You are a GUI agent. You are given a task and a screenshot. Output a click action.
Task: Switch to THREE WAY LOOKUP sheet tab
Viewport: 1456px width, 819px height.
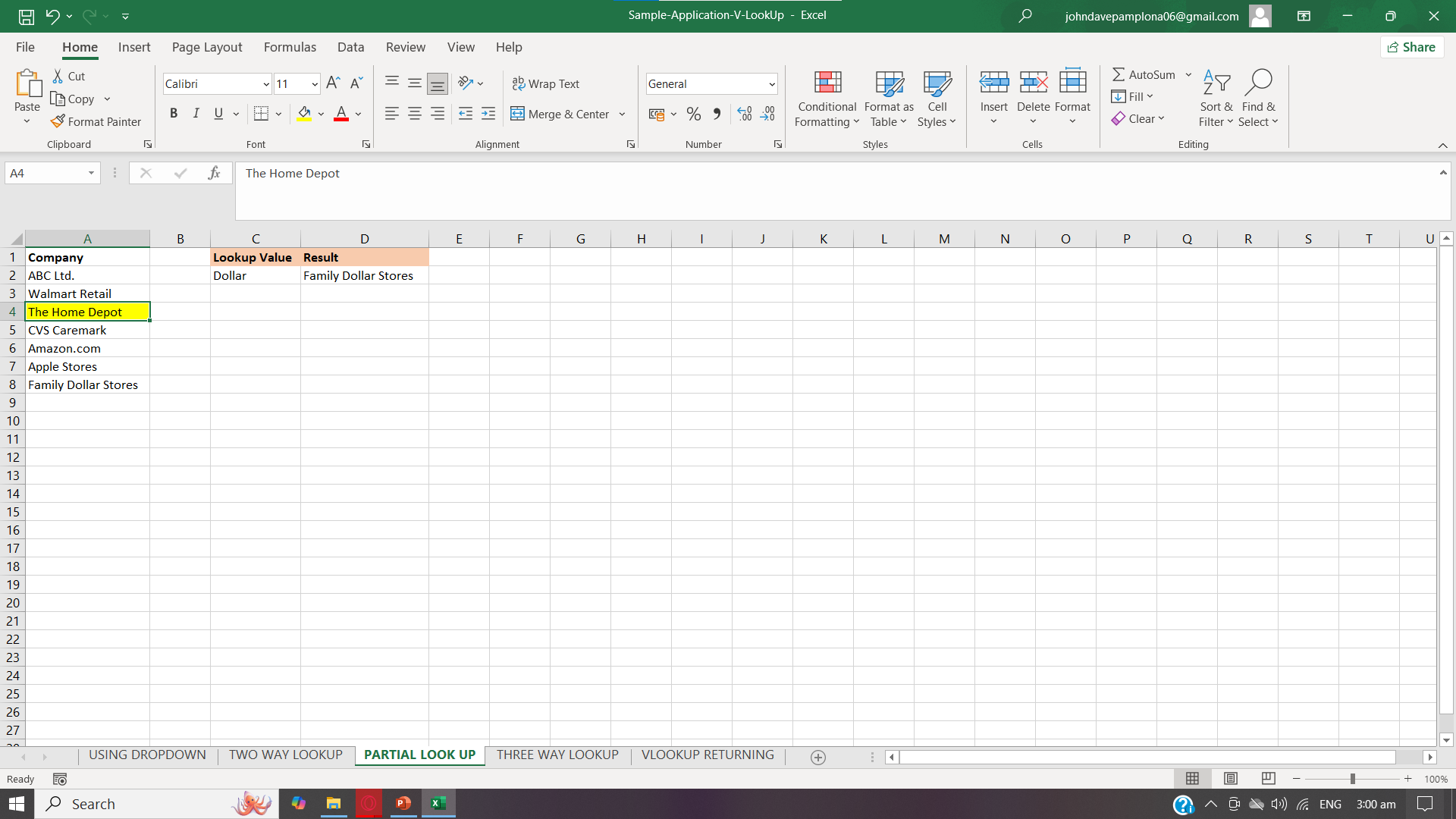coord(557,755)
